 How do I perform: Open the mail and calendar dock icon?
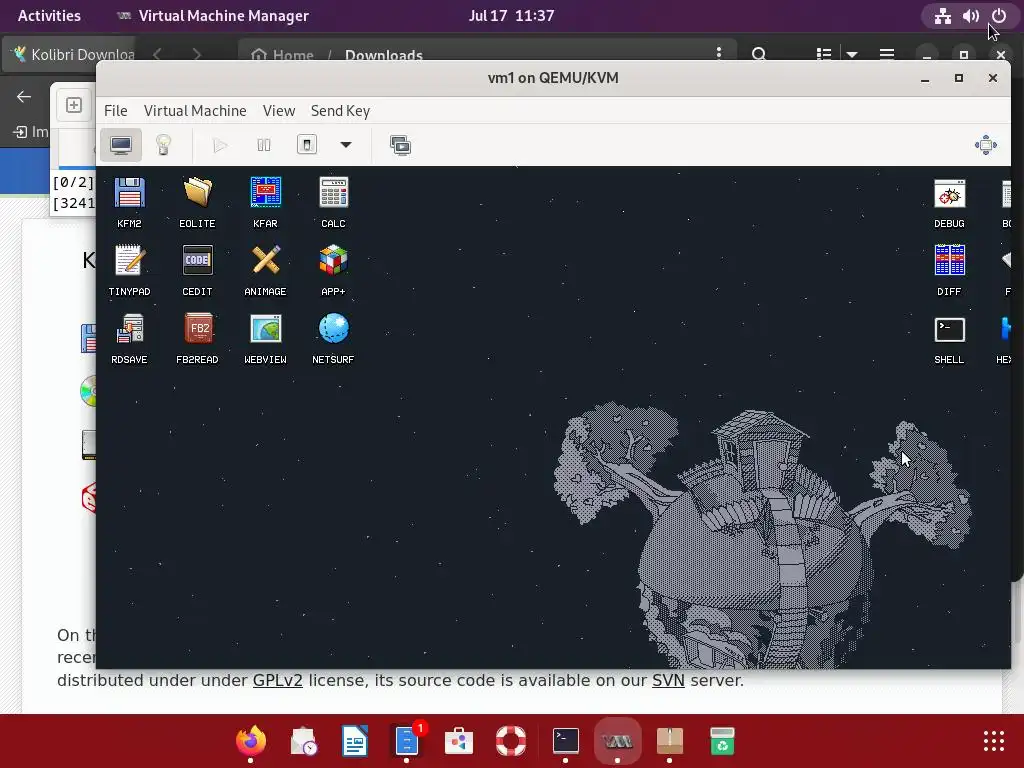click(303, 741)
